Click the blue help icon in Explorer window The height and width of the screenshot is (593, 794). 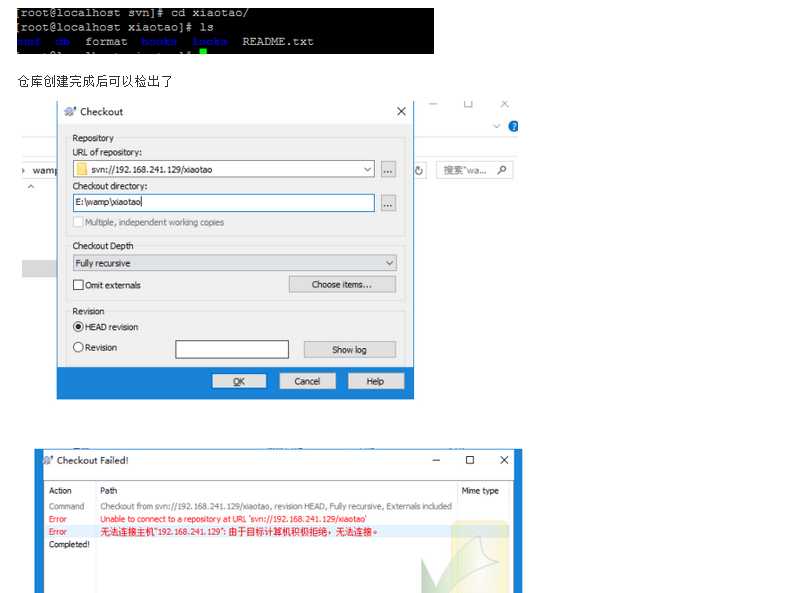(x=513, y=127)
